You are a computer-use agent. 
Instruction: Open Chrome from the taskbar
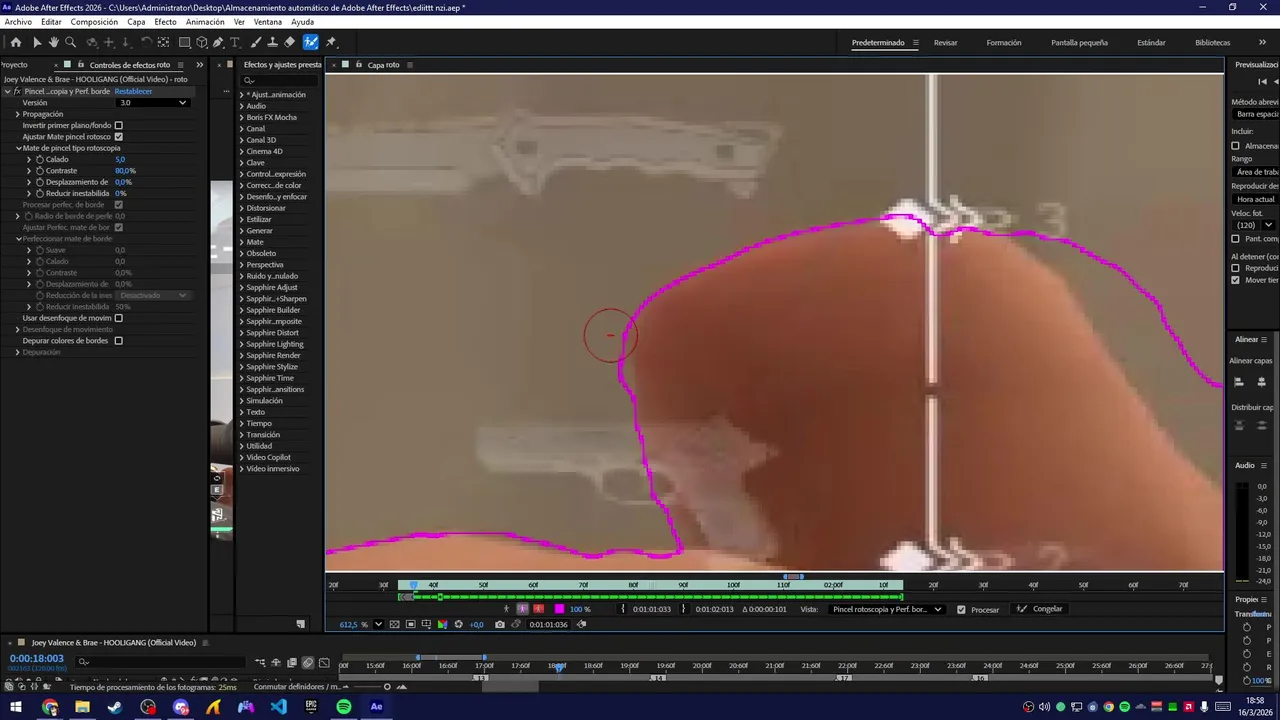(x=50, y=707)
